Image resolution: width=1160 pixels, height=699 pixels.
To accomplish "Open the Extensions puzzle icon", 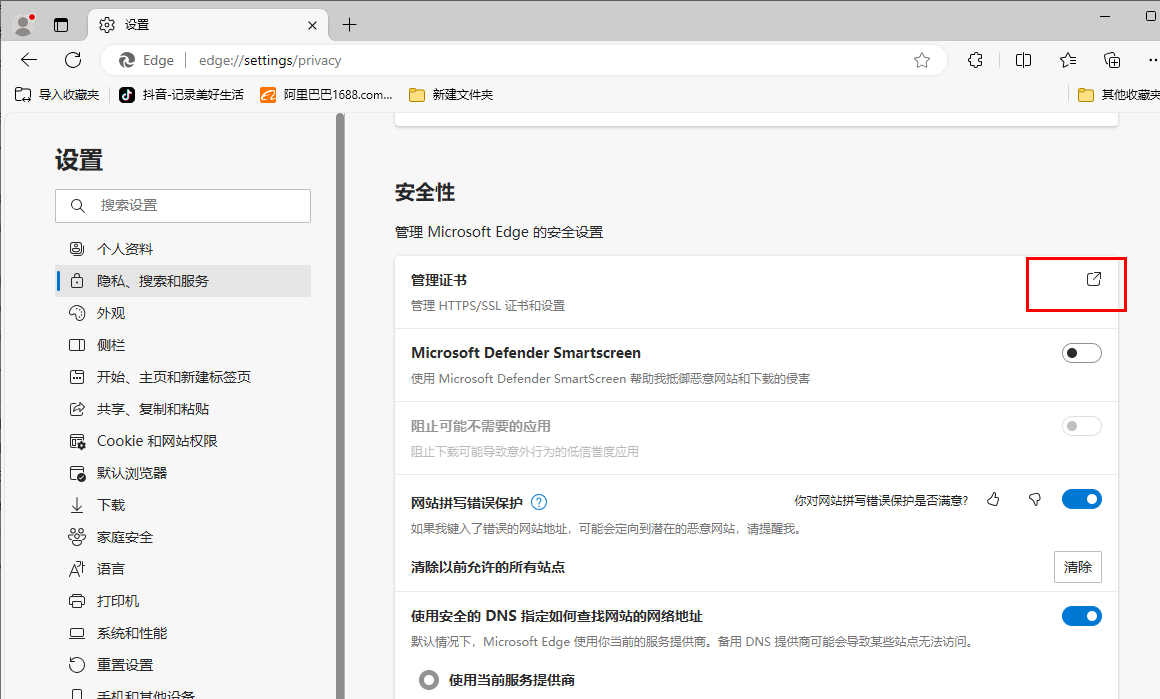I will [975, 60].
